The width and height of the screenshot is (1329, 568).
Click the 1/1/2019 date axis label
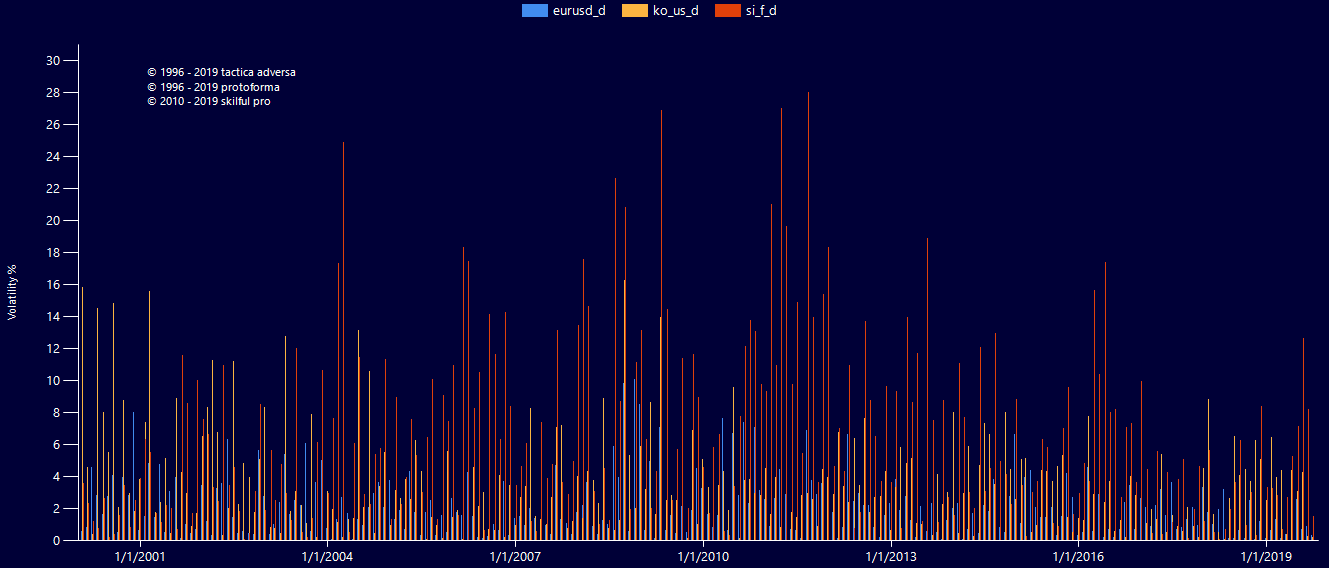coord(1265,556)
